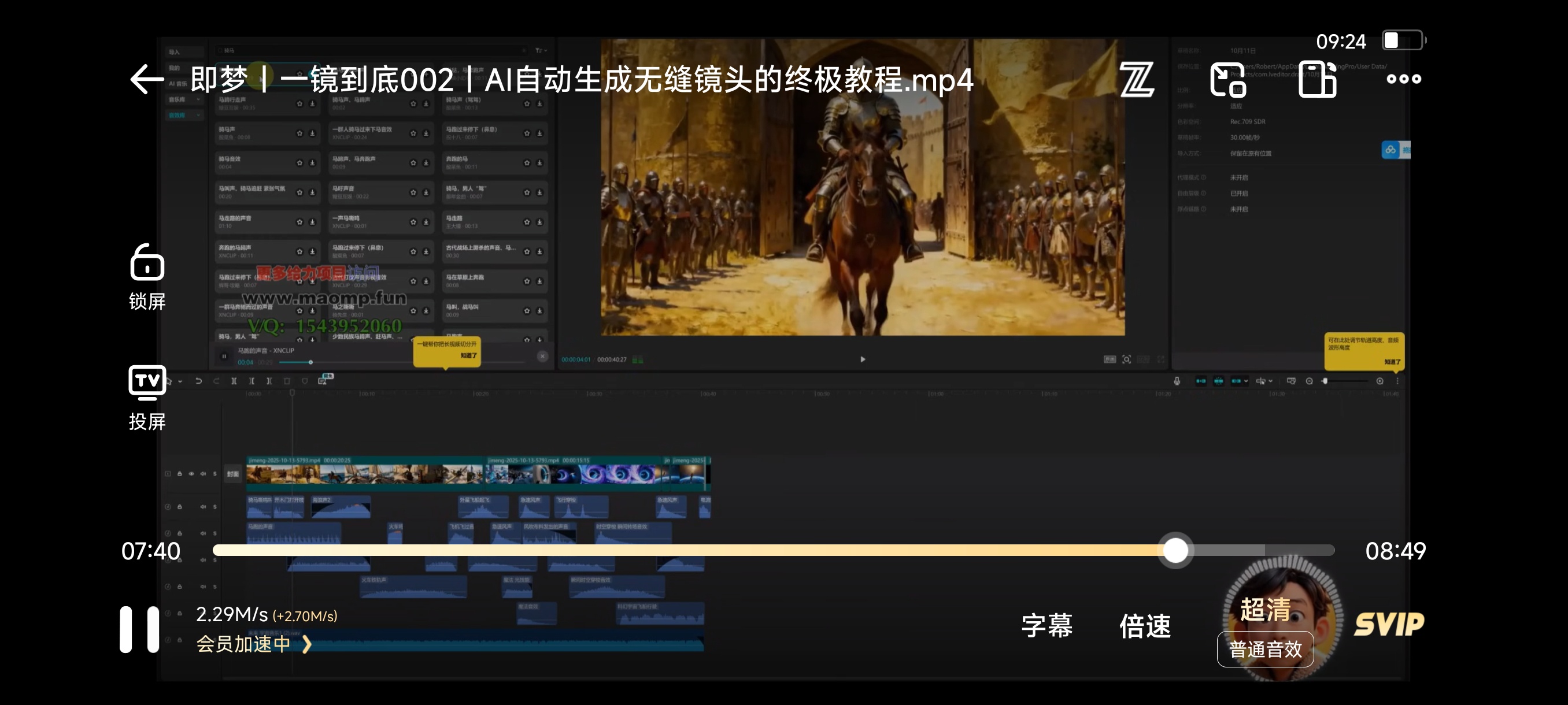Click download speed text 2.29M/s
The height and width of the screenshot is (705, 1568).
pyautogui.click(x=232, y=614)
